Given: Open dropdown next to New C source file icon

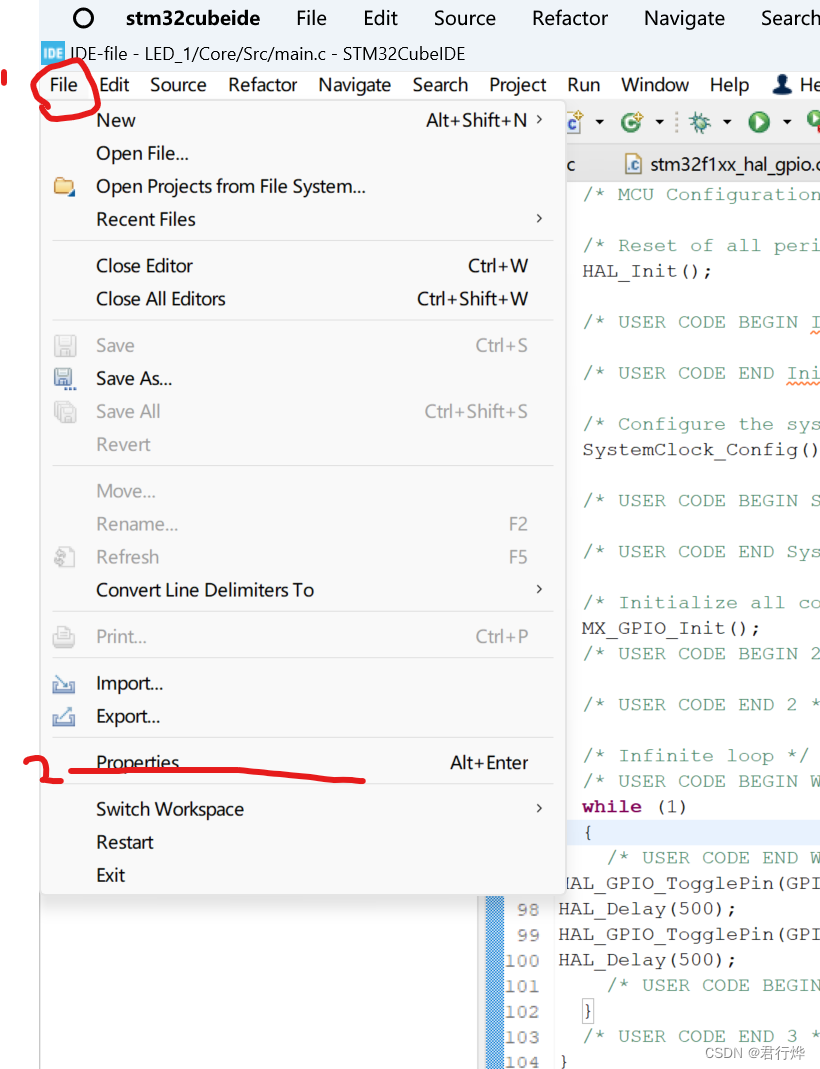Looking at the screenshot, I should (x=599, y=123).
